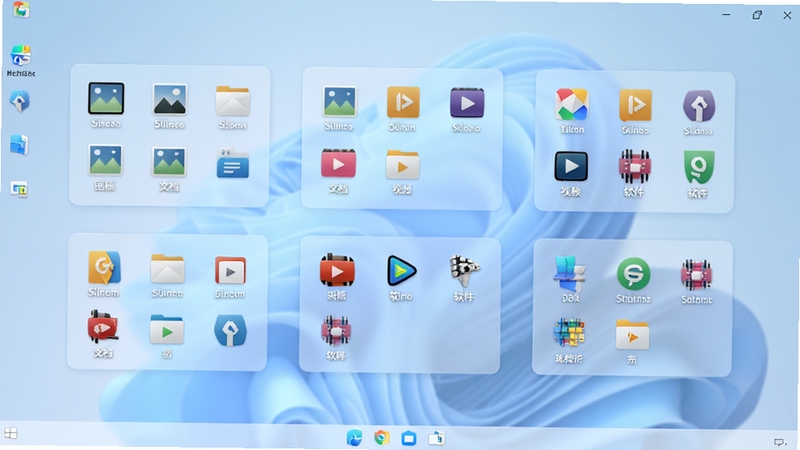Viewport: 800px width, 450px height.
Task: Open the black-and-white checkered cone icon
Action: pyautogui.click(x=464, y=271)
